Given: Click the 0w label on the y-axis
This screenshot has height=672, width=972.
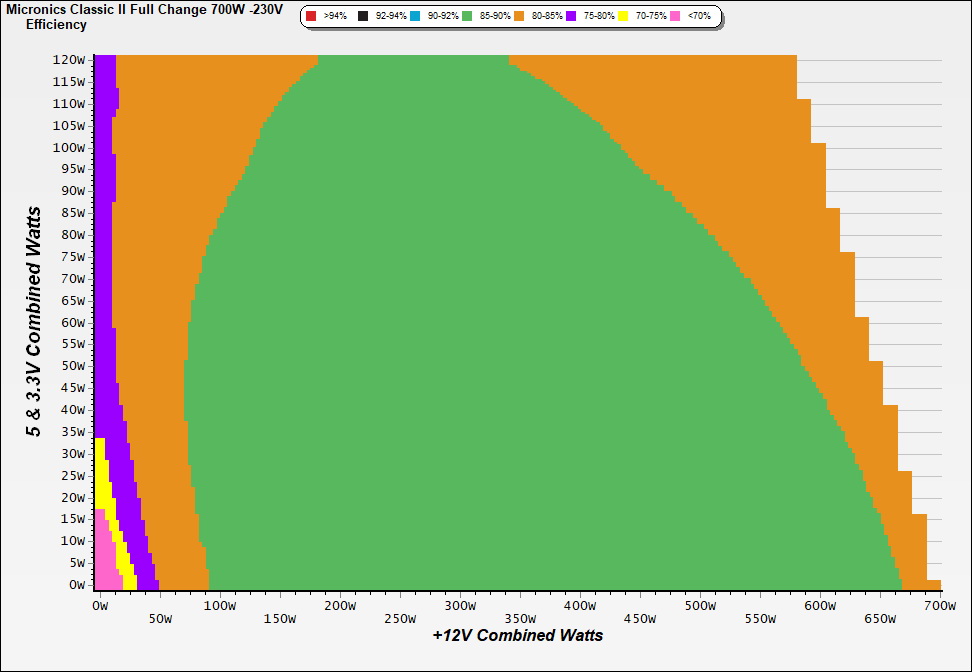Looking at the screenshot, I should [x=76, y=585].
